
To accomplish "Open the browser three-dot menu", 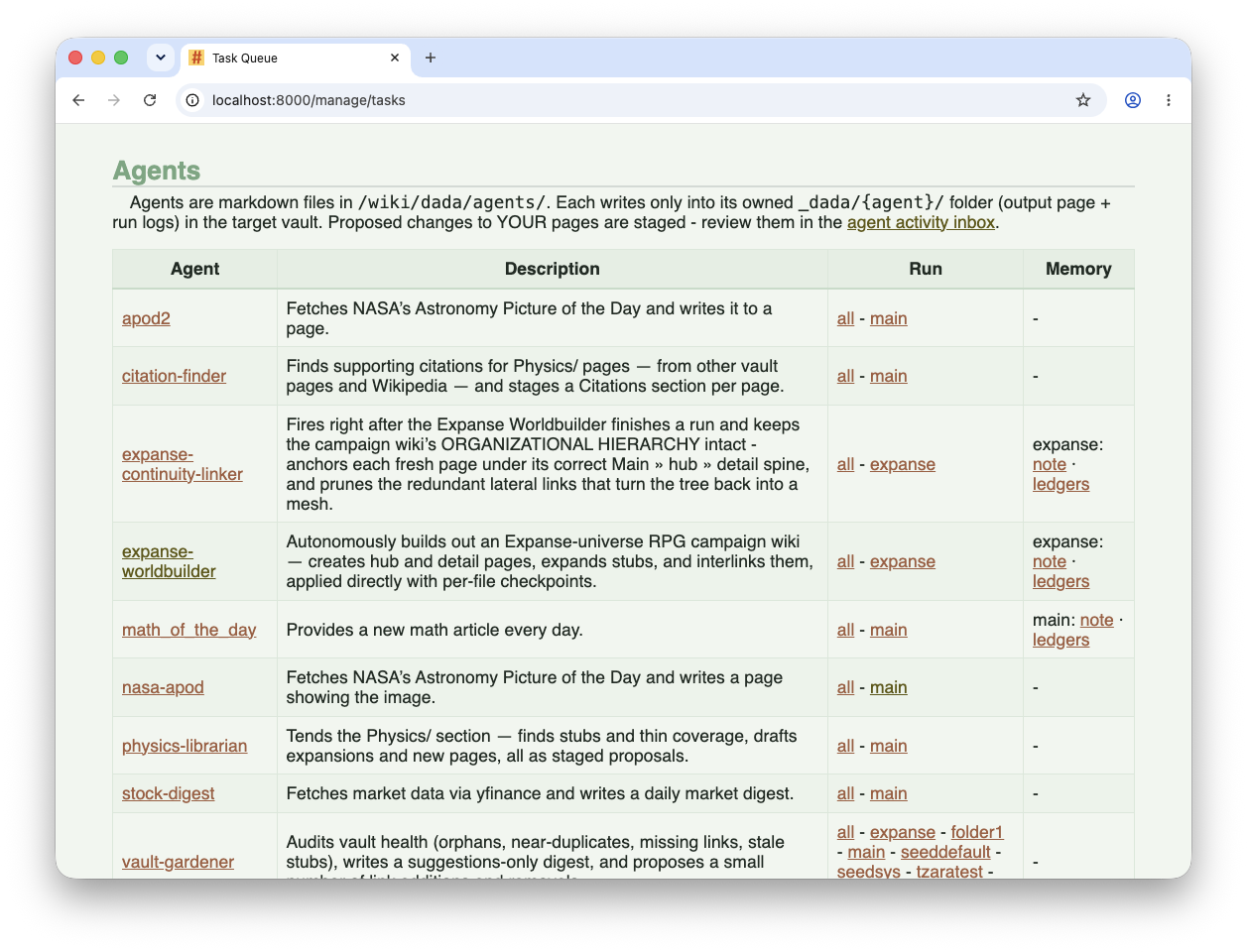I will [x=1169, y=100].
